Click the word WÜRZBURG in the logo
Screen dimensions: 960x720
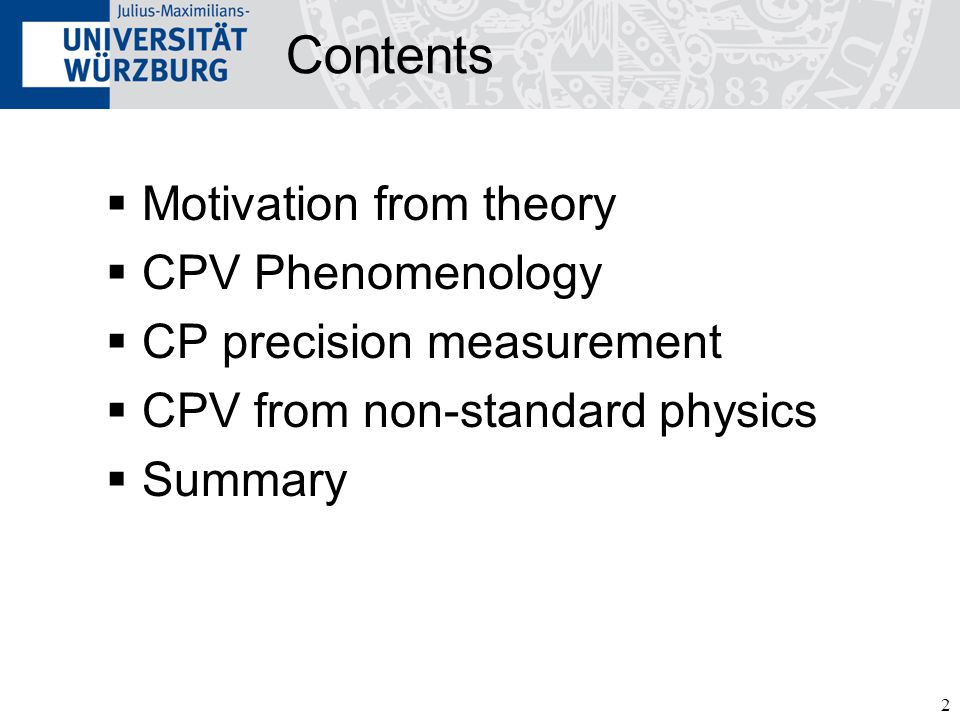(x=146, y=70)
